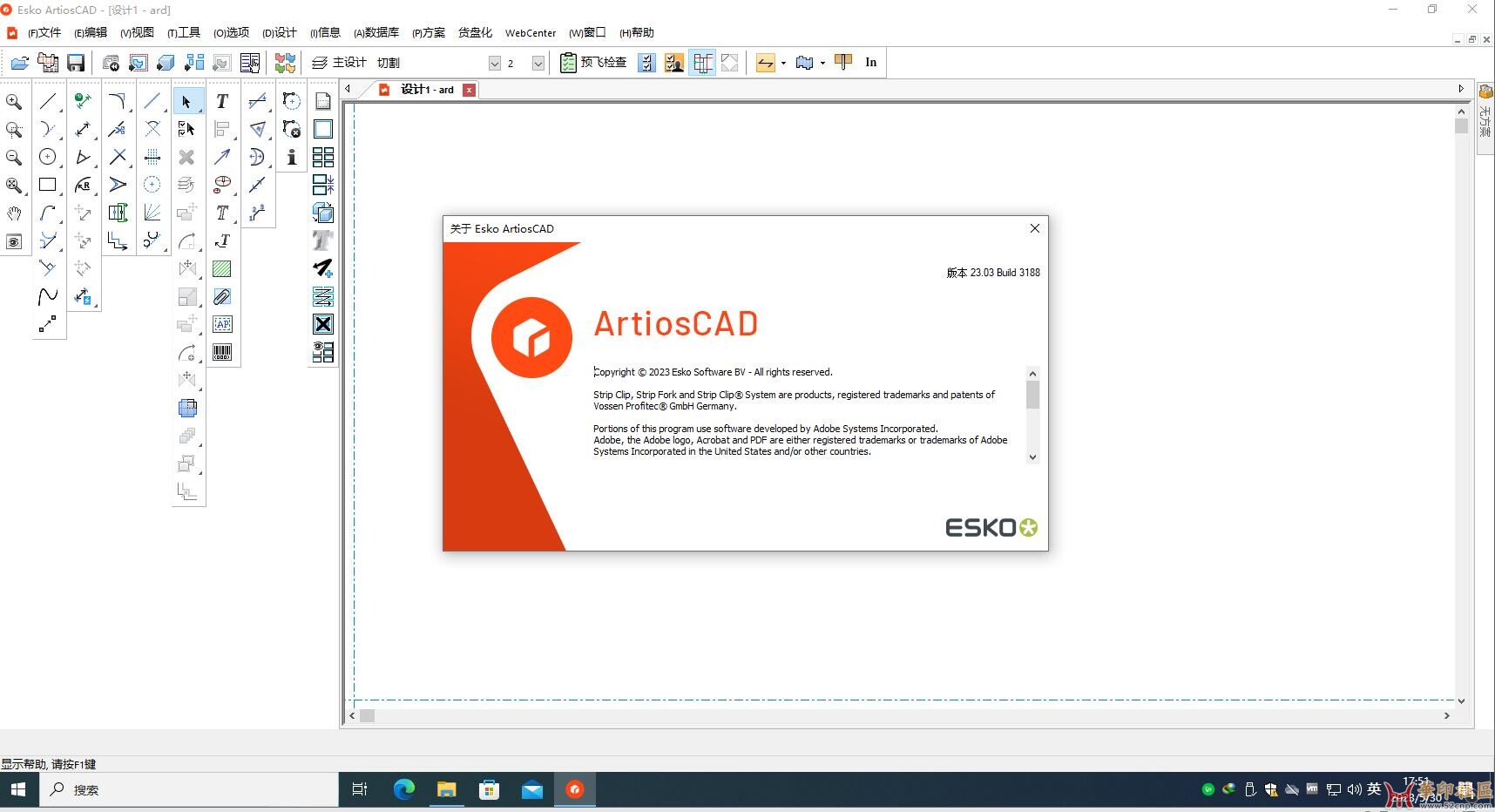Open the dropdown left of value 2
The image size is (1495, 812).
(495, 63)
